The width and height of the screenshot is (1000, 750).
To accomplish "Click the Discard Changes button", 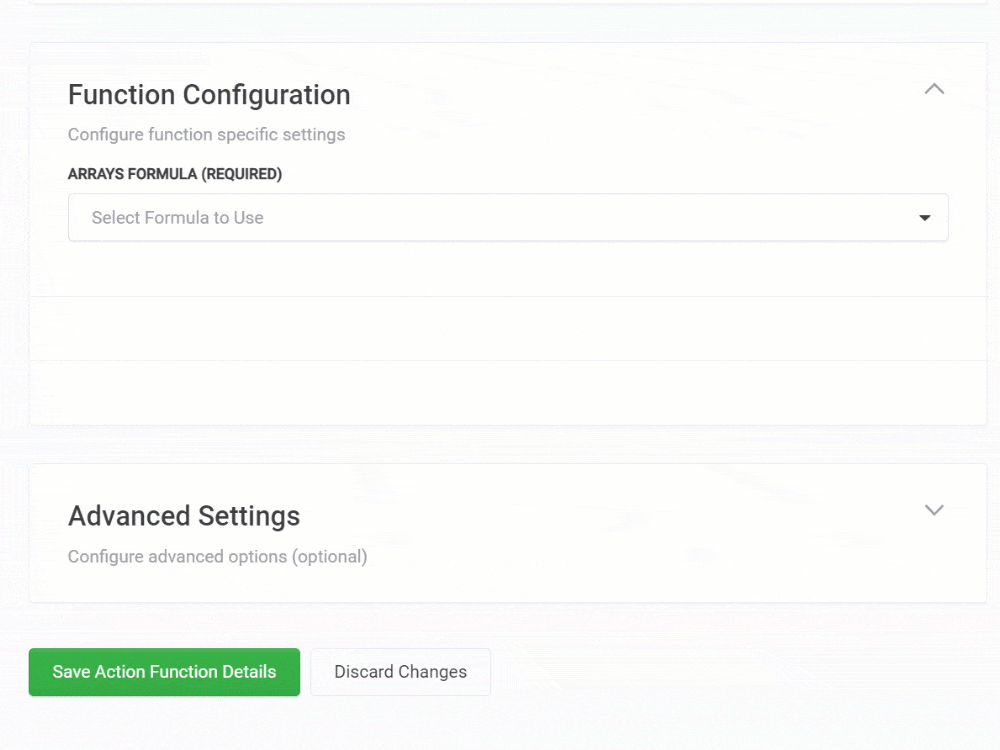I will (x=400, y=672).
